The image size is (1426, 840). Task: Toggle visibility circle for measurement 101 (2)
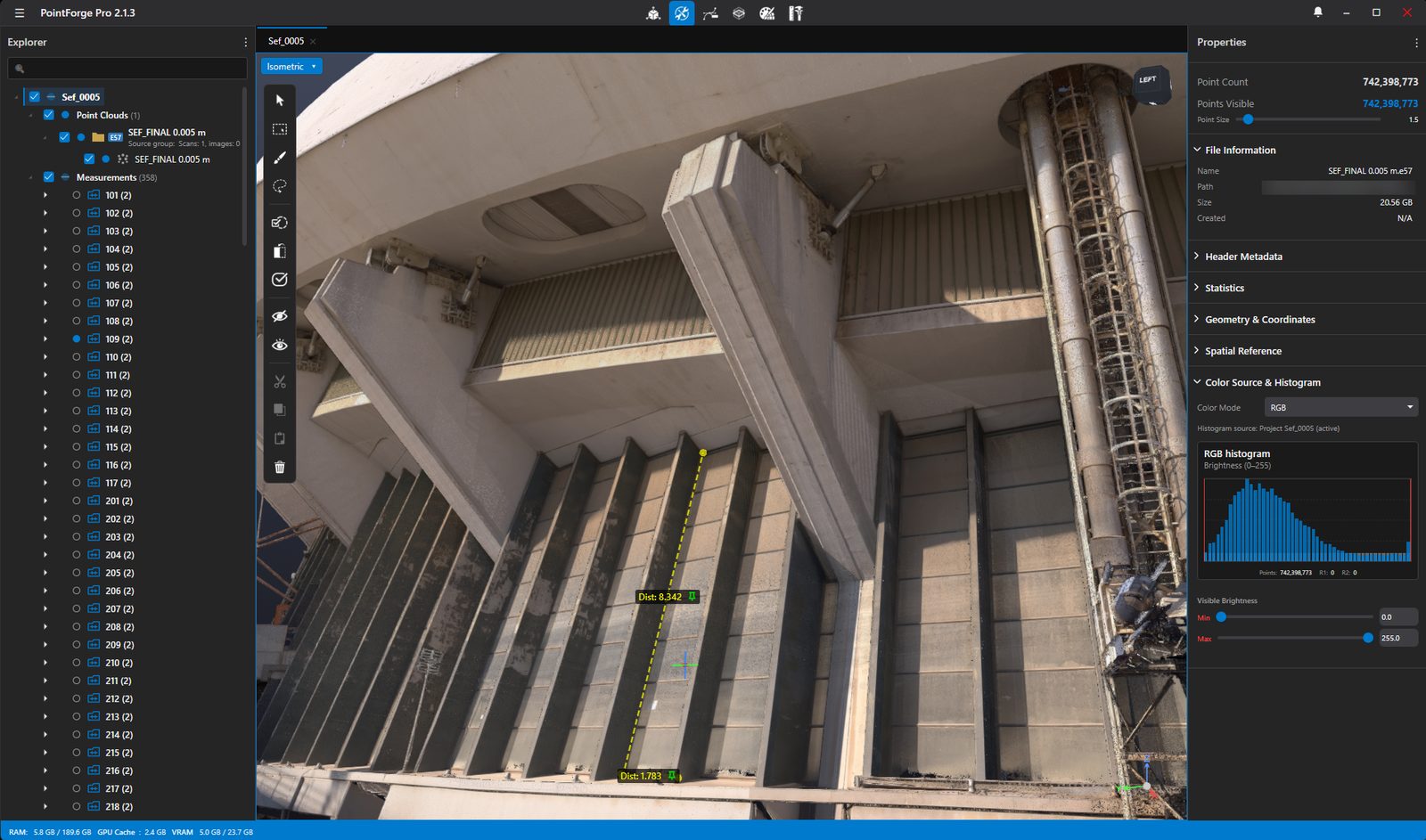click(x=77, y=195)
